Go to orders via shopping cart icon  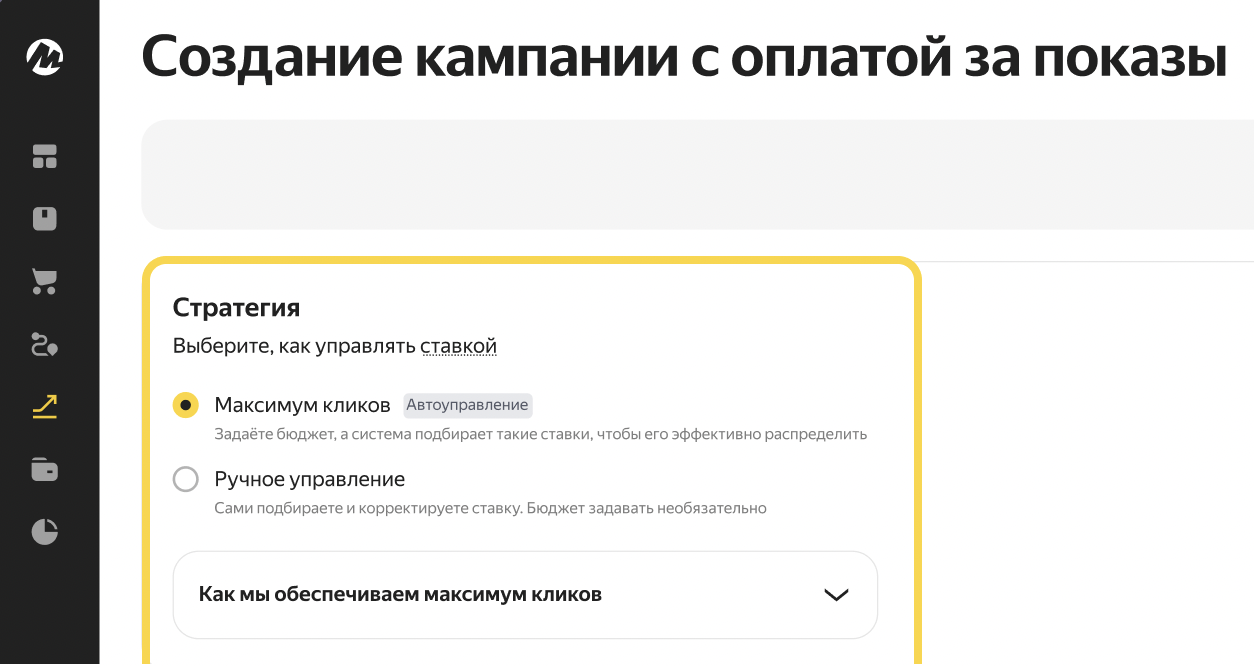[x=45, y=281]
